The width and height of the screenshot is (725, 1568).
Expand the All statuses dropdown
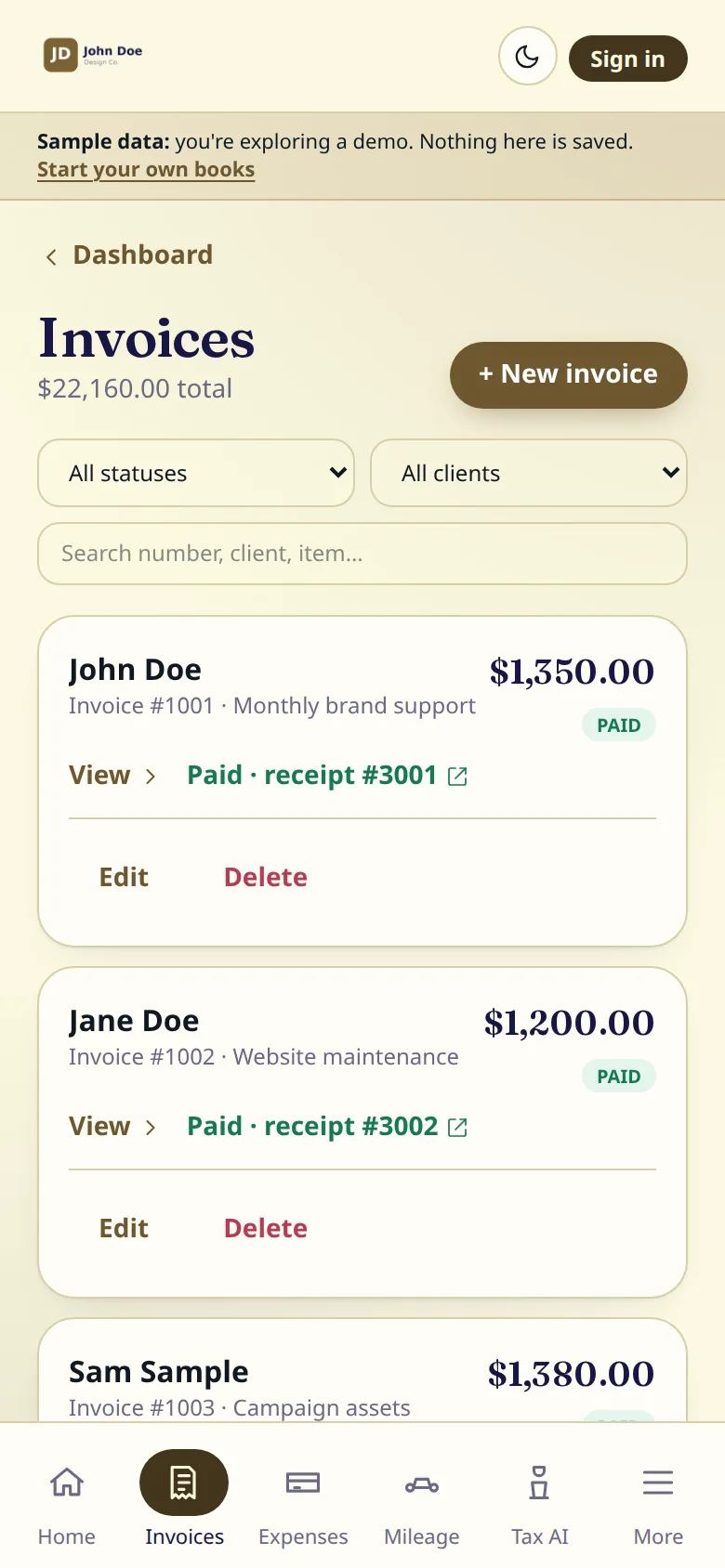click(x=196, y=473)
